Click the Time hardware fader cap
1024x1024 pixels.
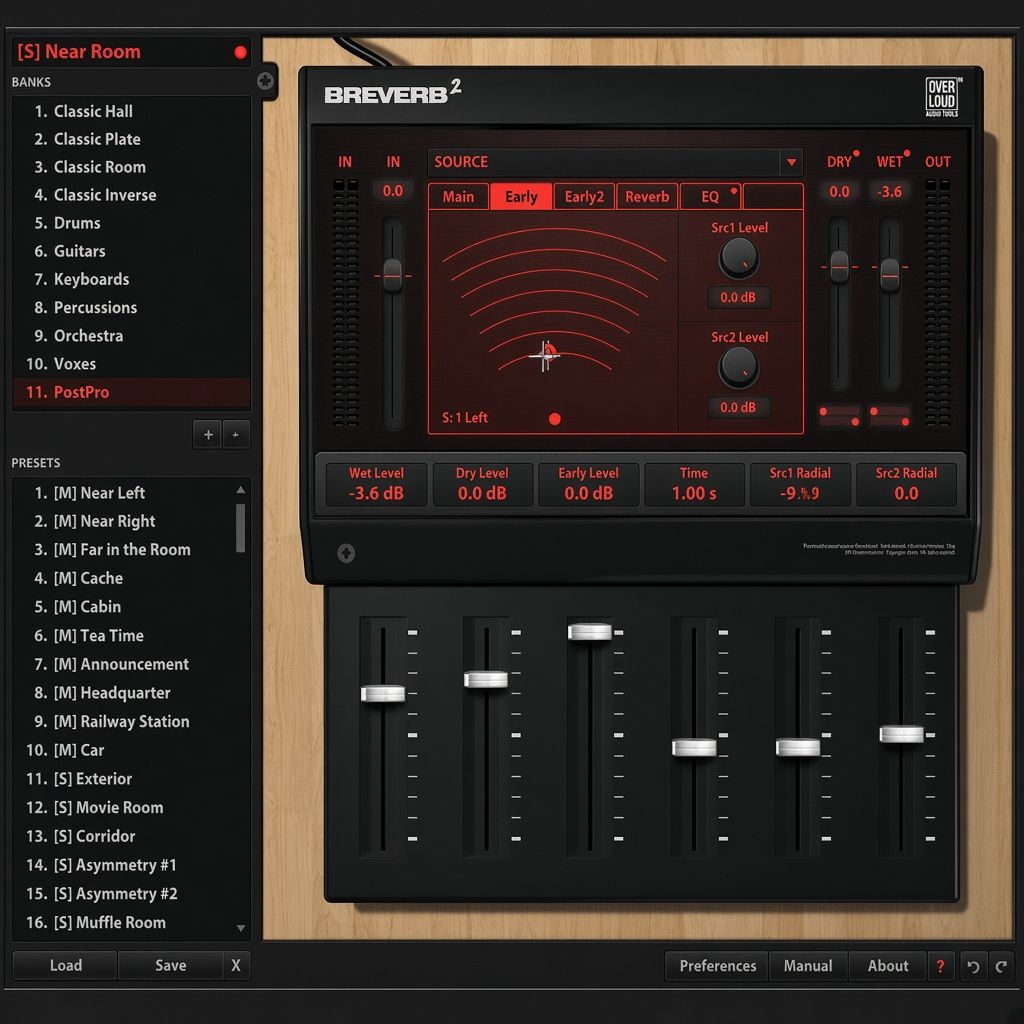(694, 747)
